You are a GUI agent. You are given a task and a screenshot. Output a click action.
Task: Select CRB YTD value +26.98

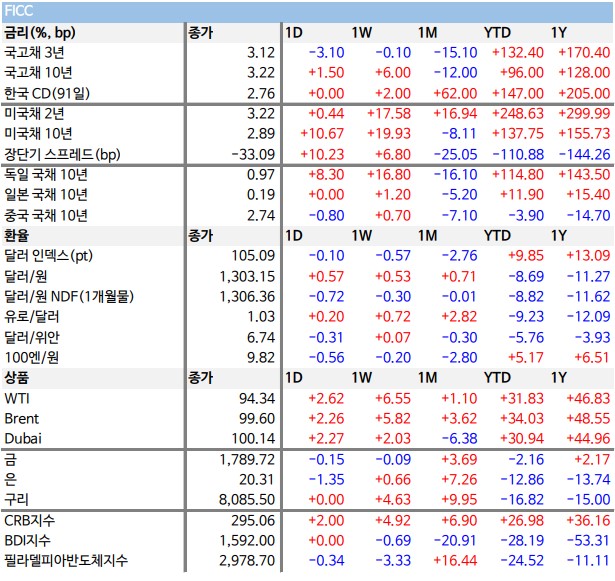point(522,521)
